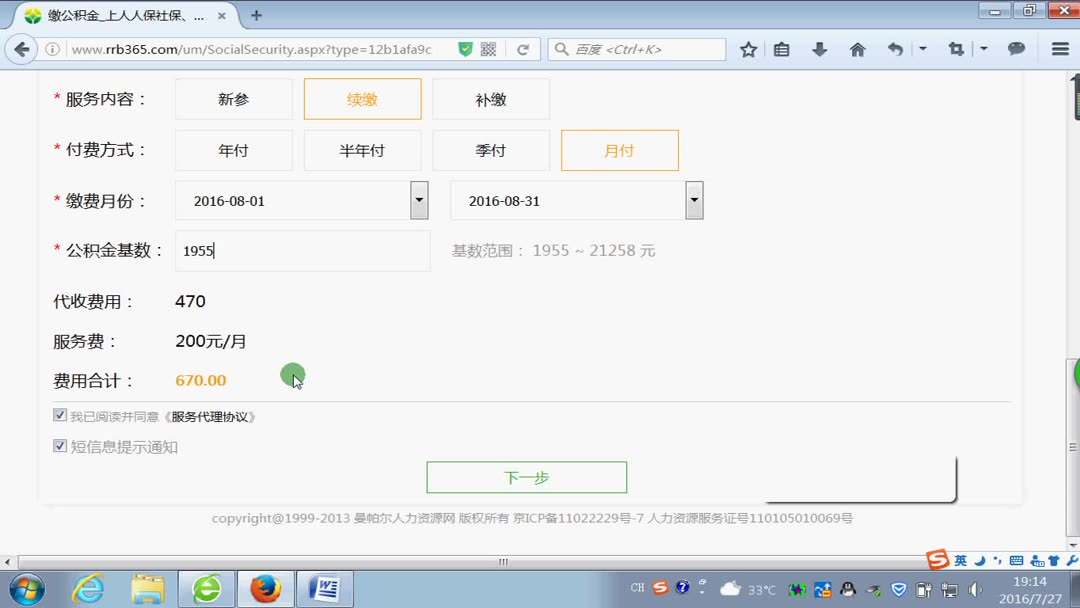Image resolution: width=1080 pixels, height=608 pixels.
Task: Open the chat bubble icon in the toolbar
Action: [x=1019, y=48]
